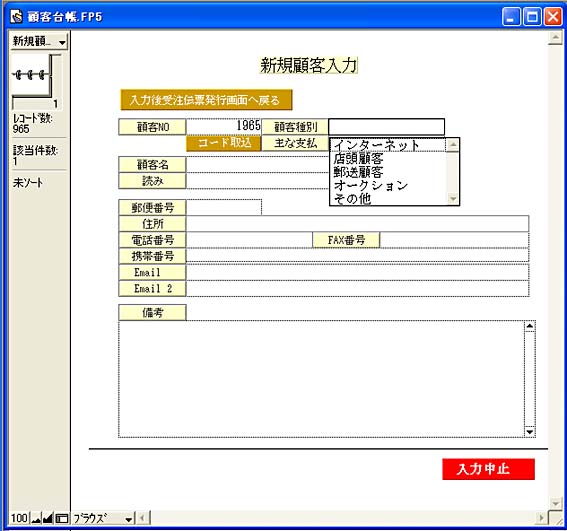This screenshot has width=567, height=531.
Task: Open the ブラウズ mode popup menu
Action: coord(103,519)
